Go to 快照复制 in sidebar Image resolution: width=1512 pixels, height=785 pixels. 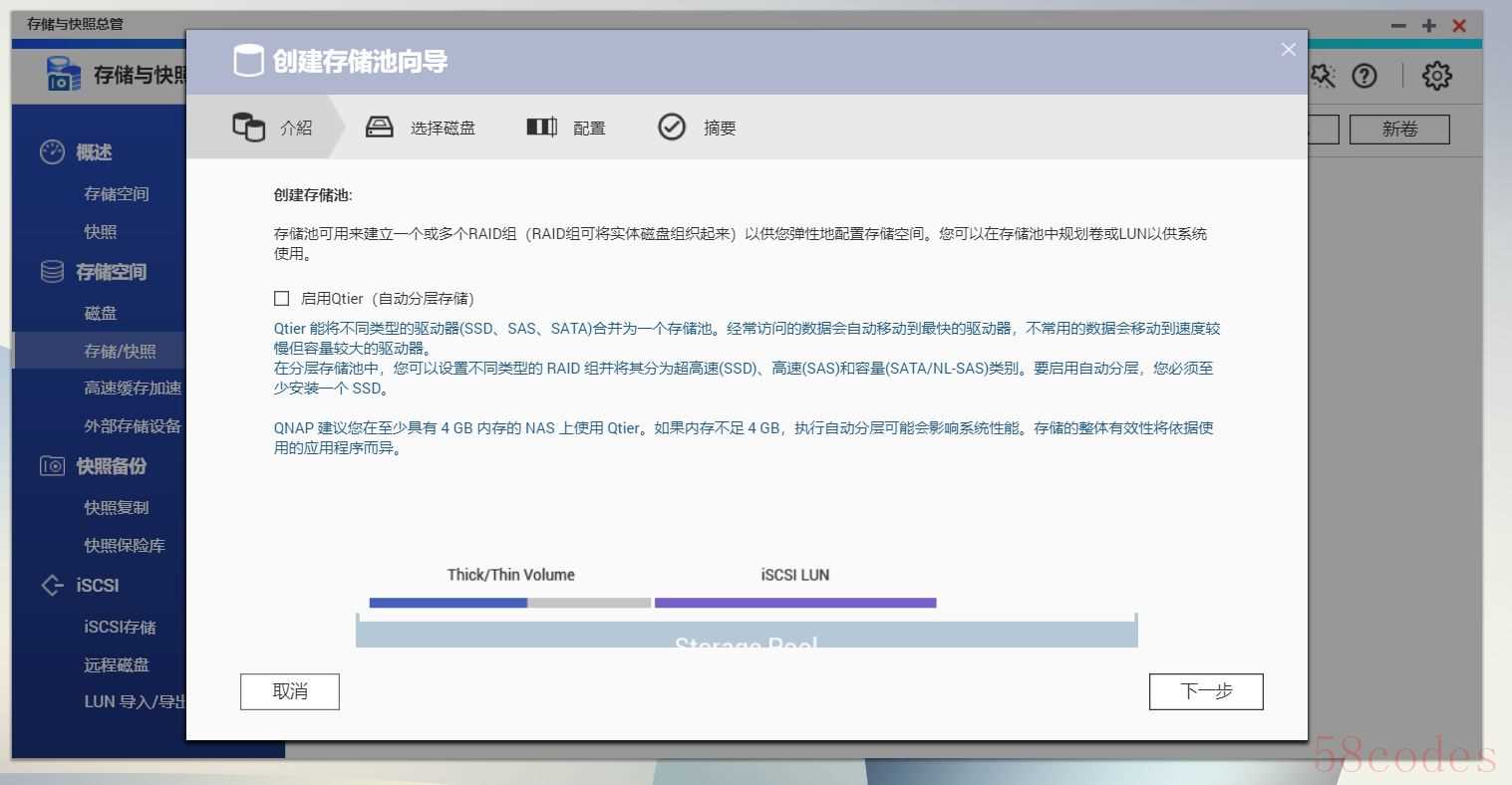pos(117,507)
